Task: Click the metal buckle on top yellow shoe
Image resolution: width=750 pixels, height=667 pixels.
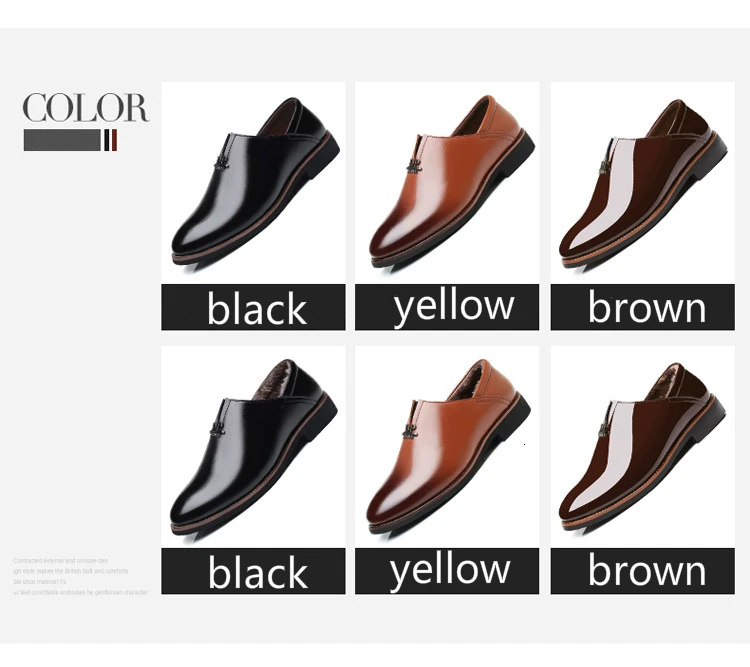Action: [414, 166]
